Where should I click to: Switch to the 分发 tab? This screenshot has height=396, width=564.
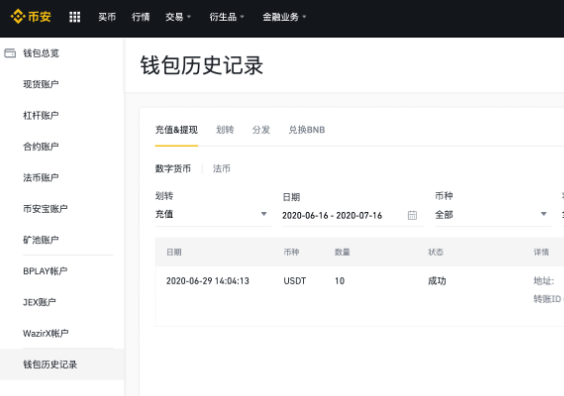261,130
